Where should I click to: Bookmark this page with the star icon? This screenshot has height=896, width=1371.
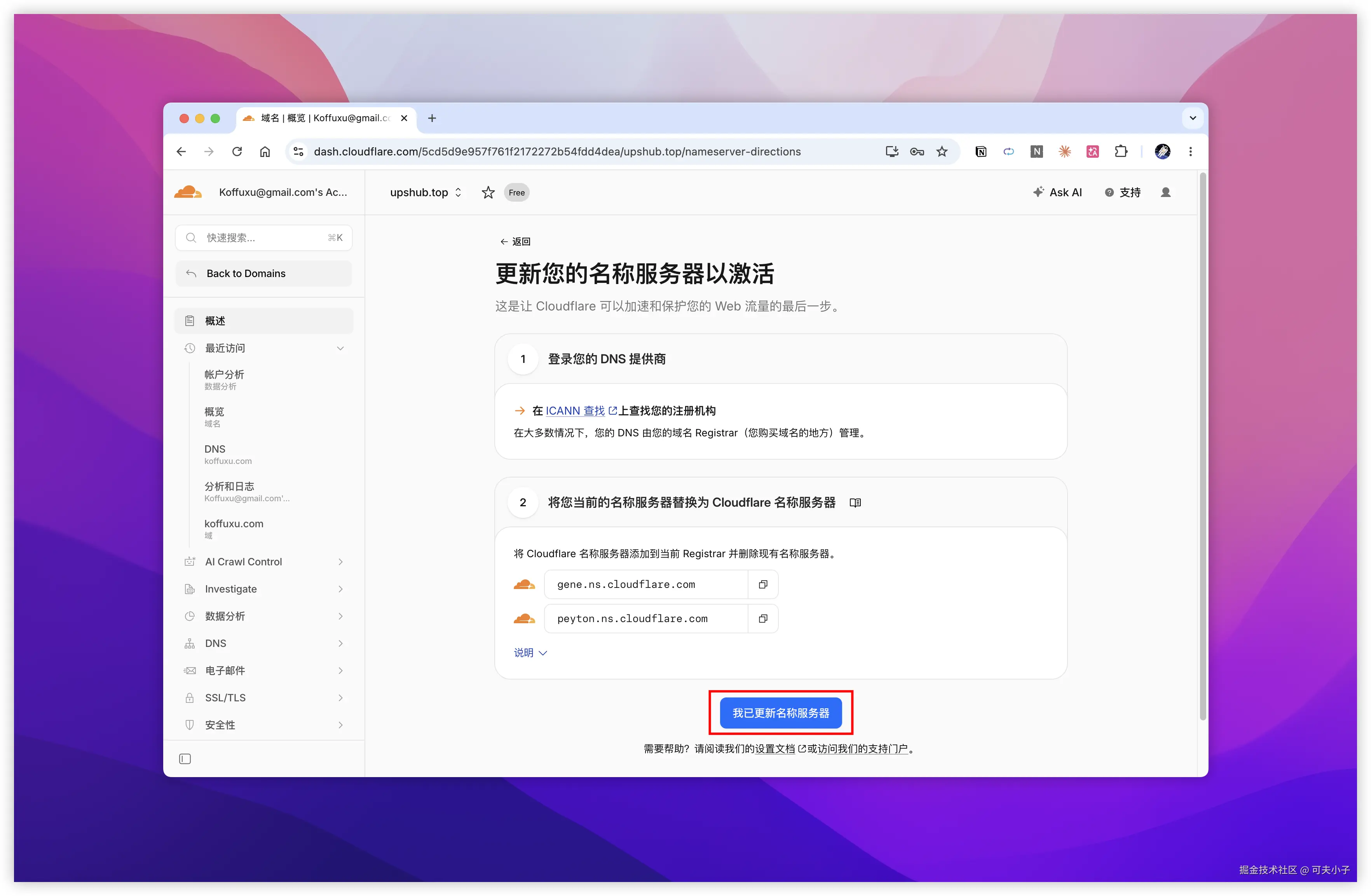(942, 152)
